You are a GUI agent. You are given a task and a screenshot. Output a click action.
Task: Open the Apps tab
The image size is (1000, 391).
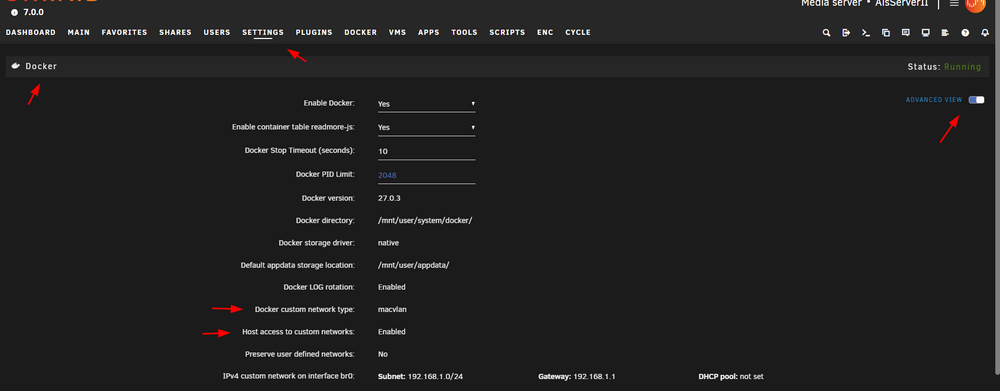click(429, 33)
